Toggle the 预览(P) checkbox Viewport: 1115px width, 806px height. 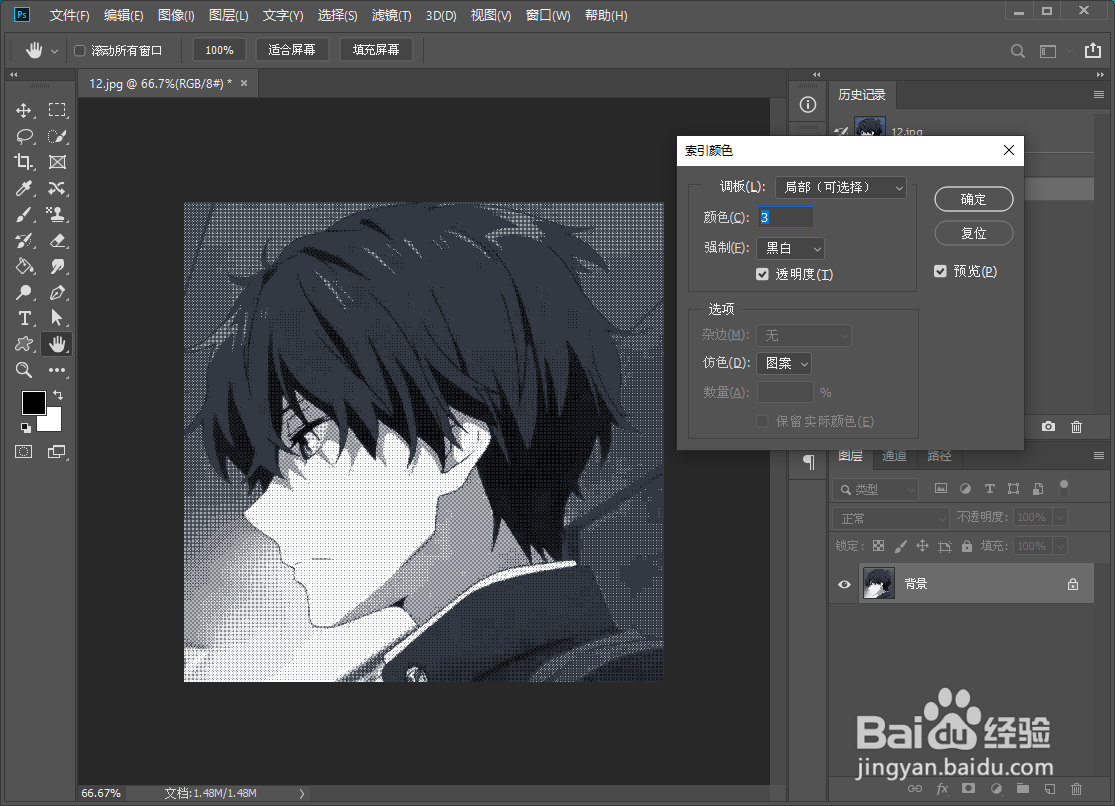pos(940,271)
